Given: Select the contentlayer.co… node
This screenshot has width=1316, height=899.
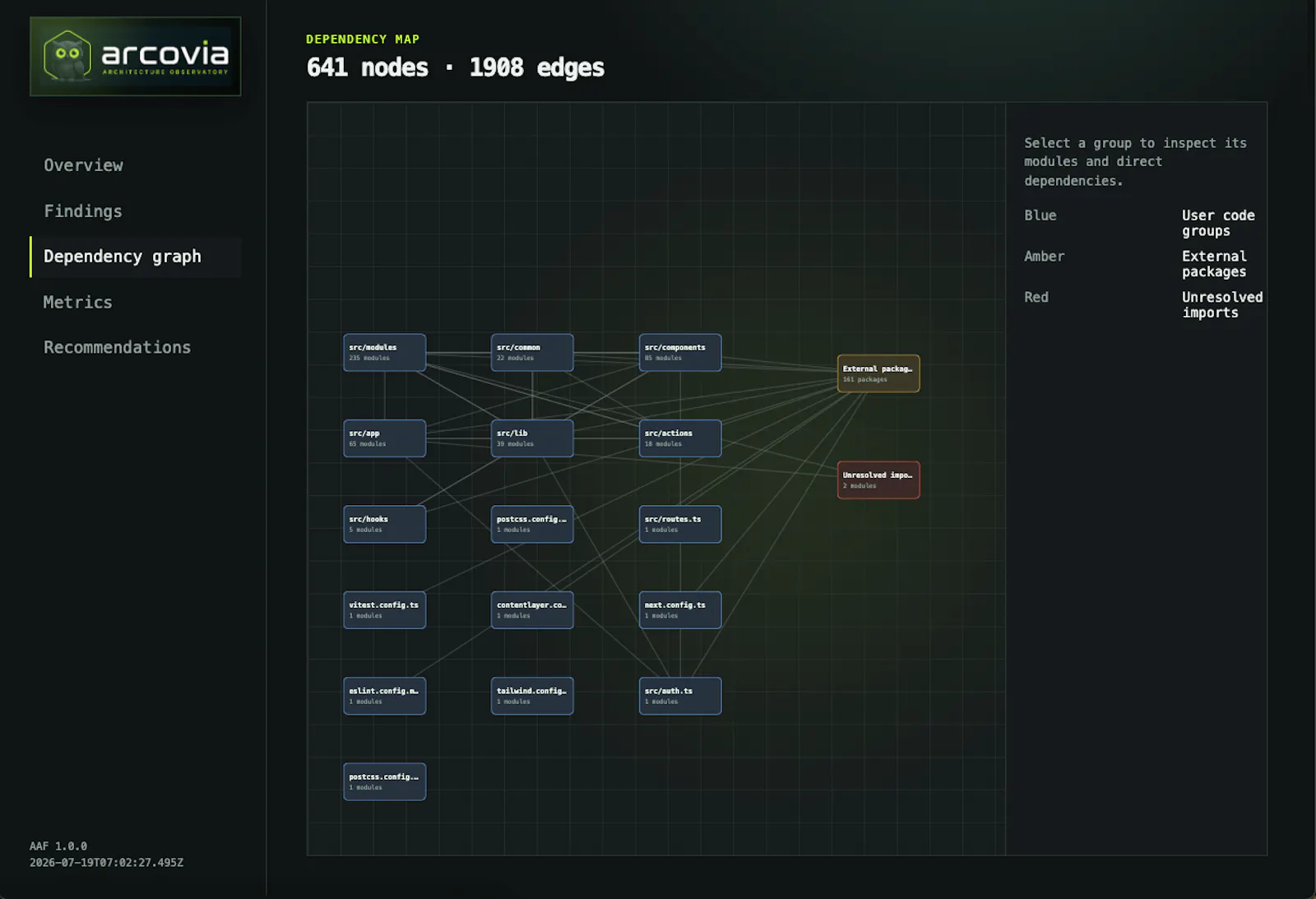Looking at the screenshot, I should [532, 610].
